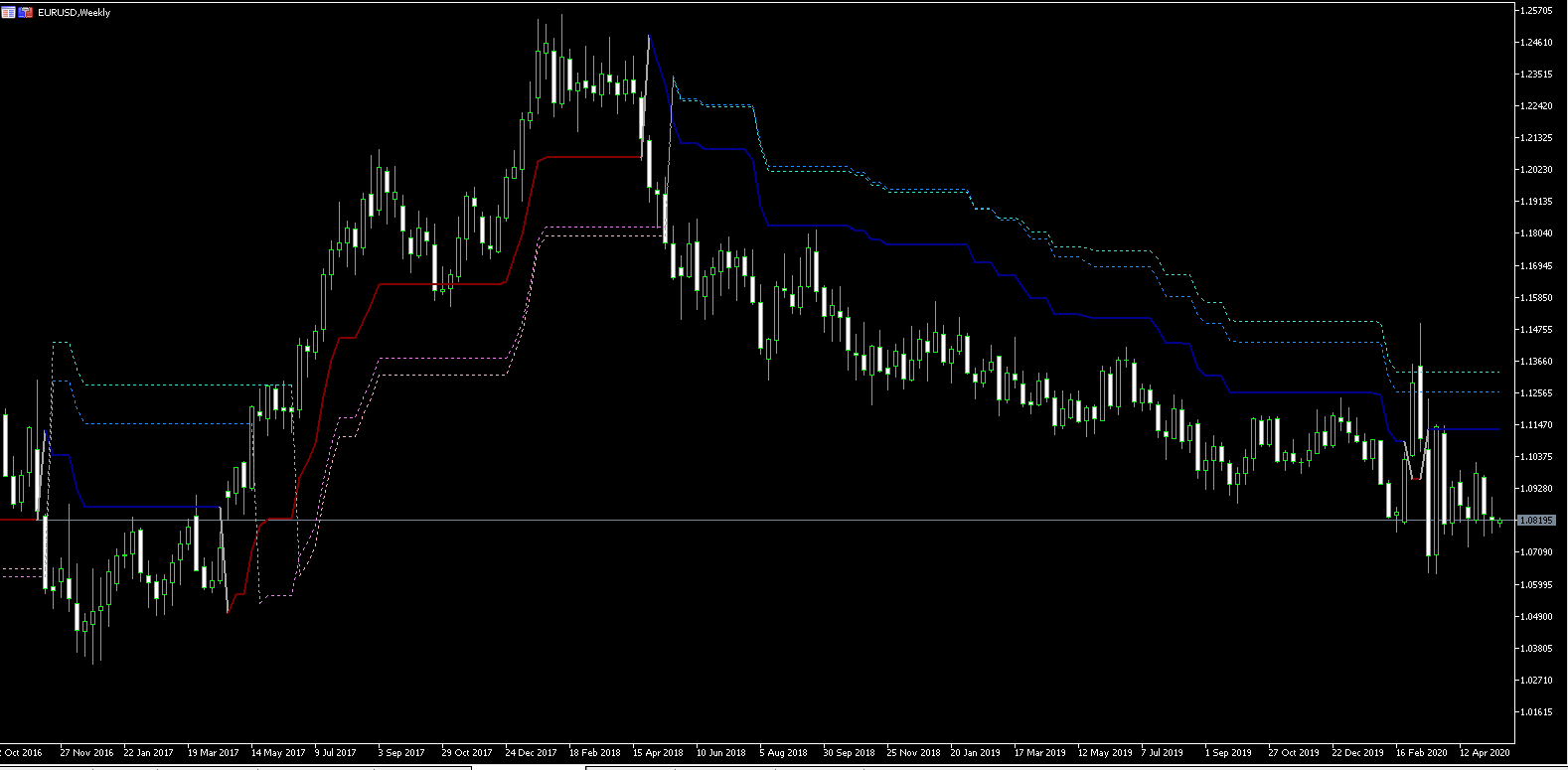Viewport: 1568px width, 770px height.
Task: Click the 24 Dec 2017 time marker
Action: coord(531,752)
